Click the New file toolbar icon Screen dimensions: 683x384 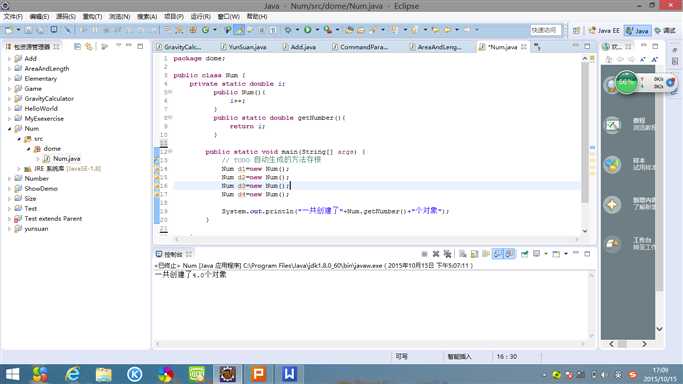tap(9, 30)
